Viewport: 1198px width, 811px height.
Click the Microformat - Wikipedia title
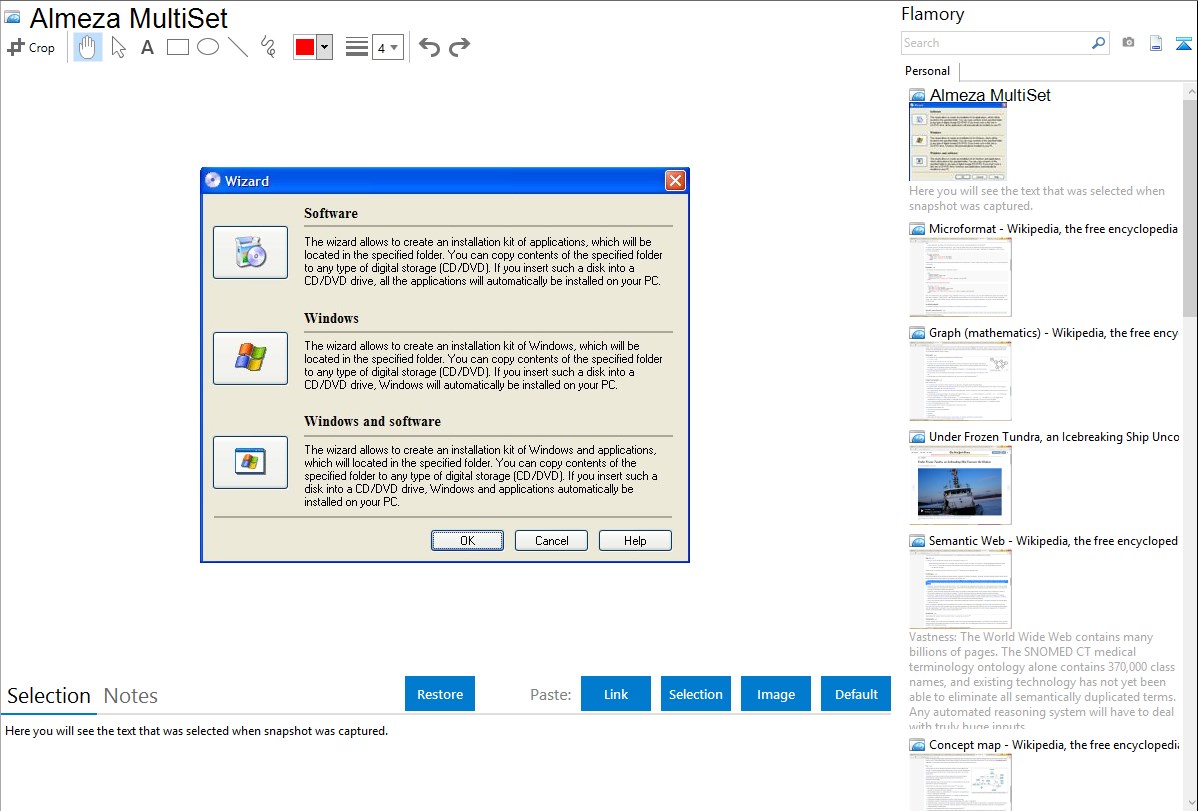(1053, 229)
